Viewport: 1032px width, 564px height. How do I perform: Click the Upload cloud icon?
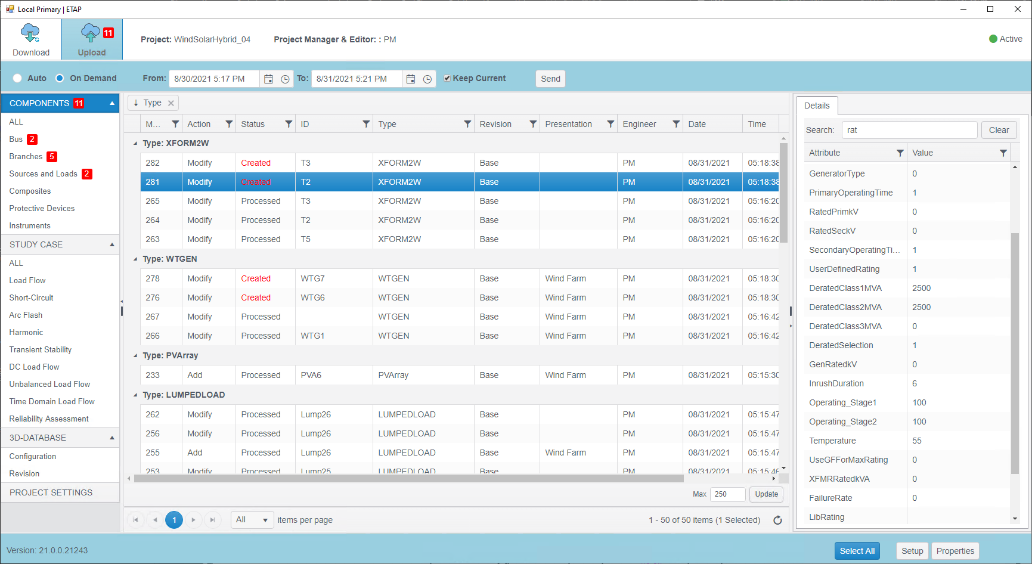[91, 33]
